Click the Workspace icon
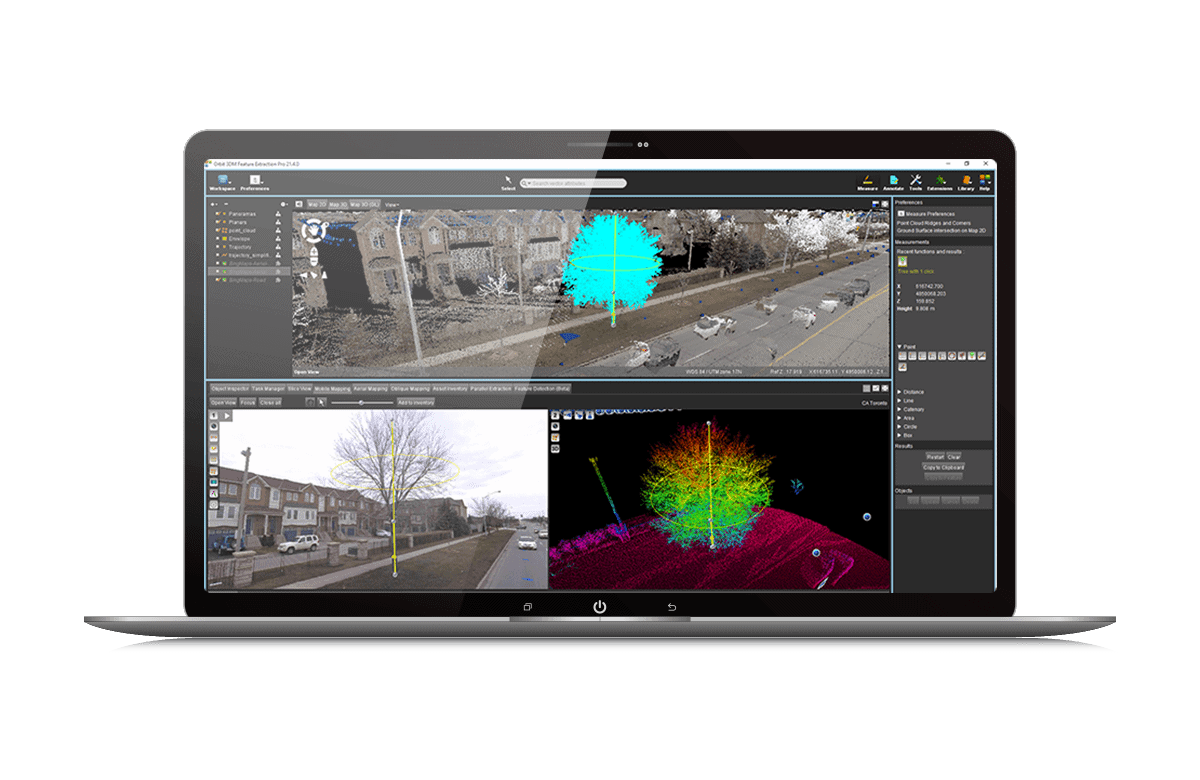Viewport: 1200px width, 780px height. [221, 181]
